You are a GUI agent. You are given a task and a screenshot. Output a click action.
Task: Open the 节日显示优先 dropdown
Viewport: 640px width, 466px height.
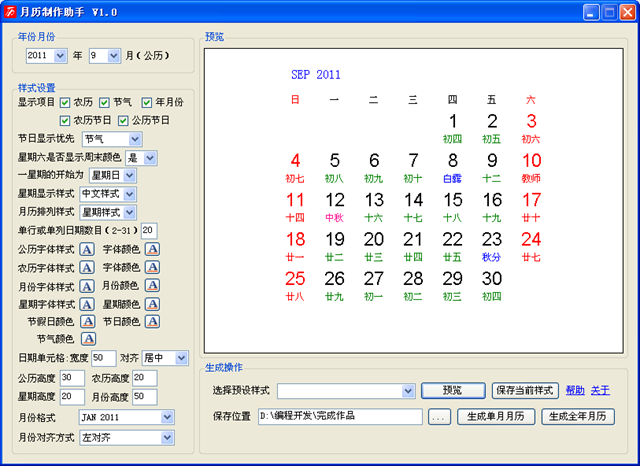point(112,139)
